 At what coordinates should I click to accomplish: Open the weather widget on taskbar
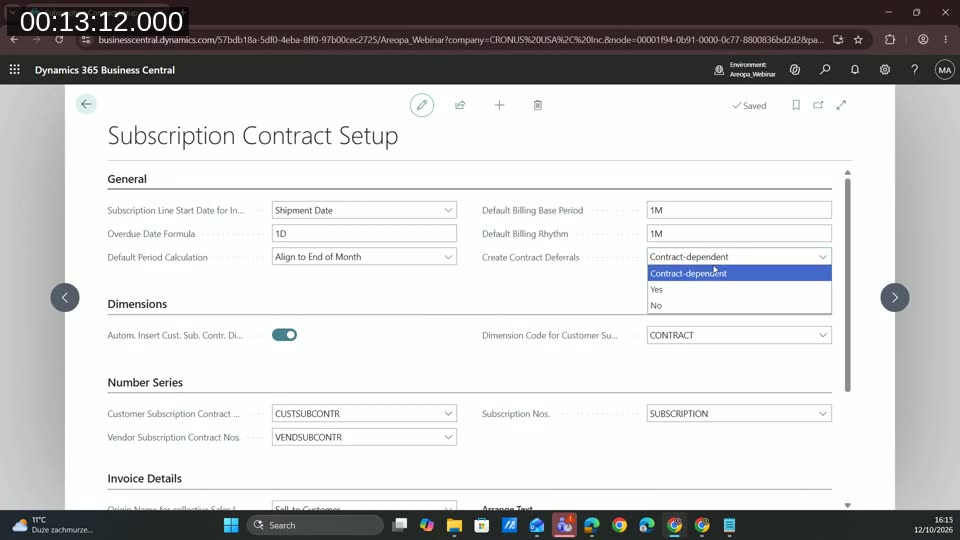53,525
